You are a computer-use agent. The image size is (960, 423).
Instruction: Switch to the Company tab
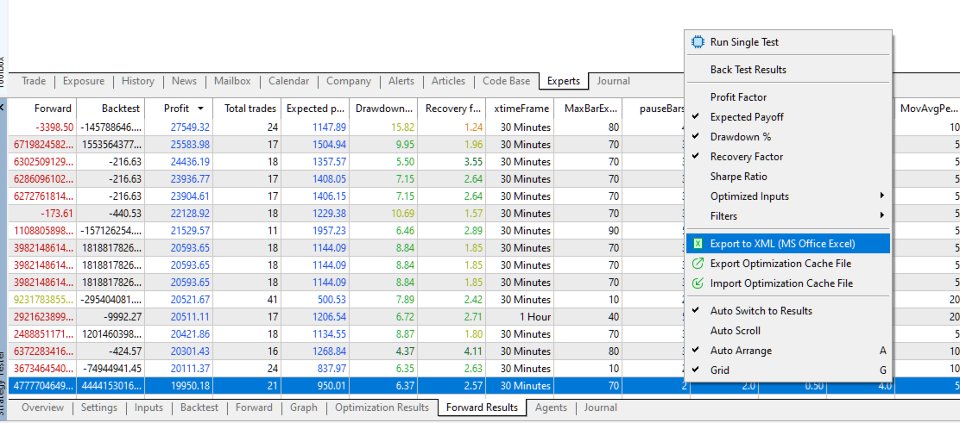coord(348,81)
